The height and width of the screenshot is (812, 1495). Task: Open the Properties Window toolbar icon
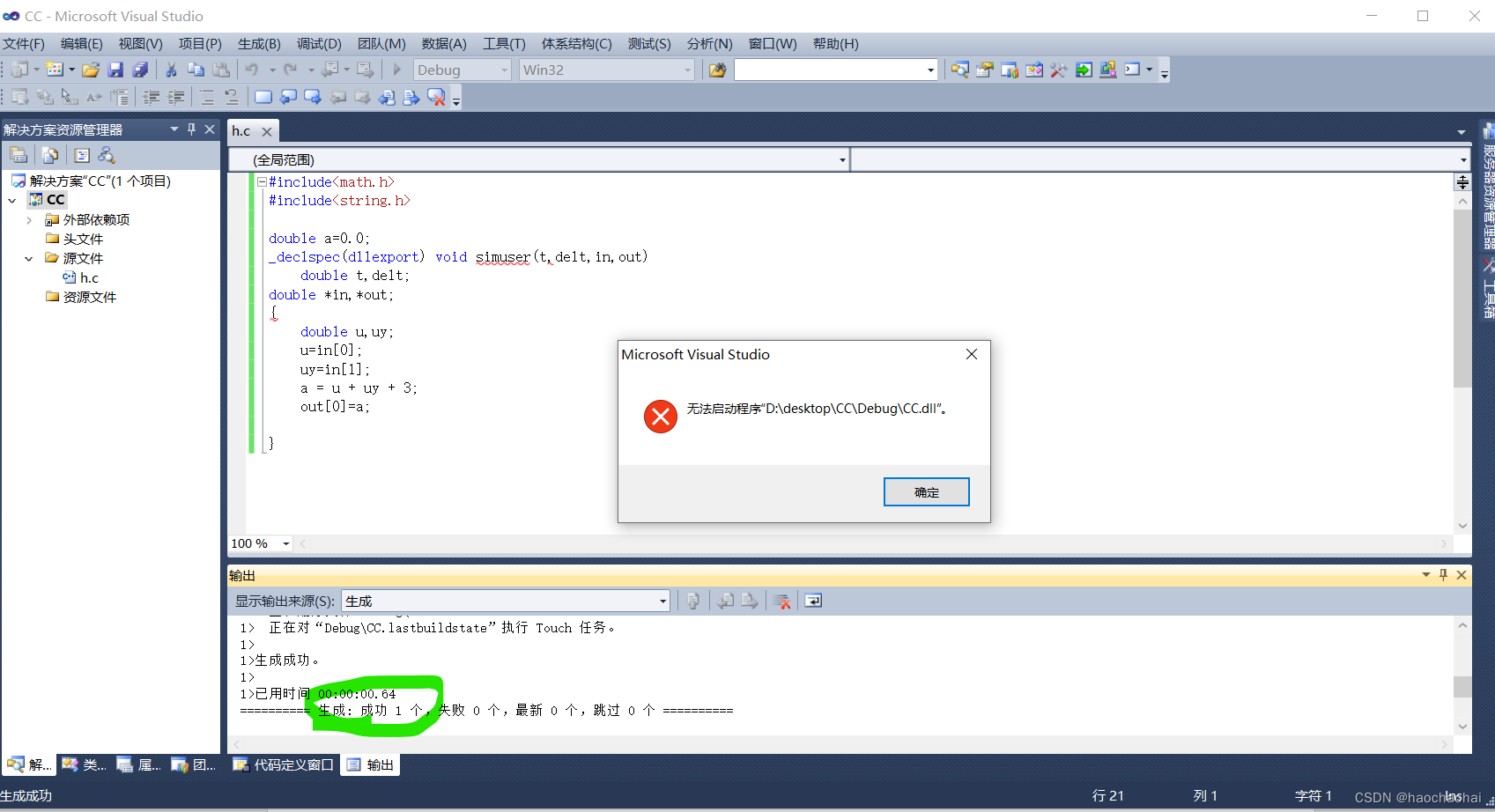click(985, 70)
